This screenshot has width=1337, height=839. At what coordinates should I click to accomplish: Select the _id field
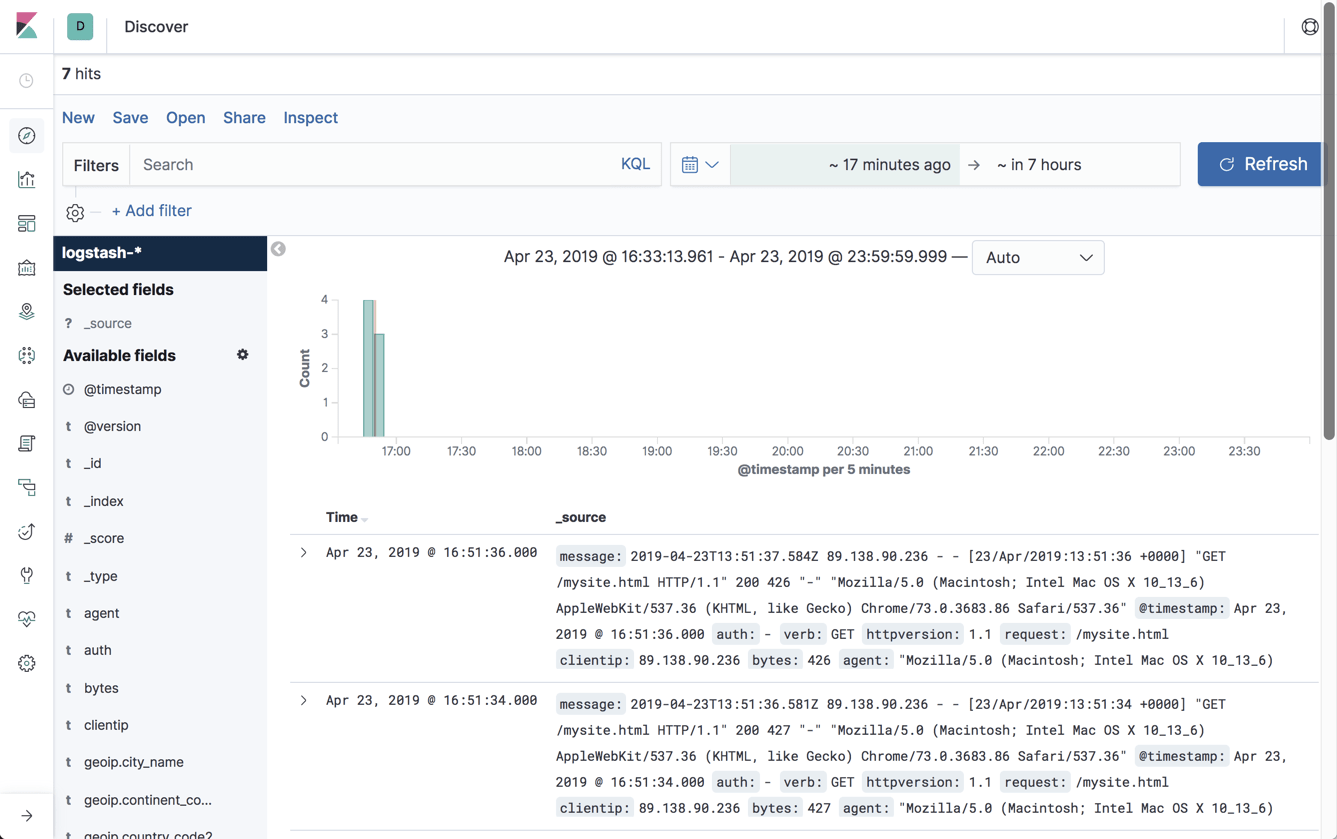tap(92, 464)
